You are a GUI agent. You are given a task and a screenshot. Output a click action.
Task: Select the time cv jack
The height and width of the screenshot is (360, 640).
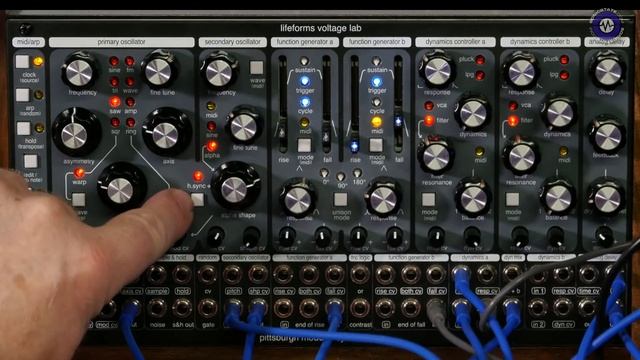[x=588, y=275]
